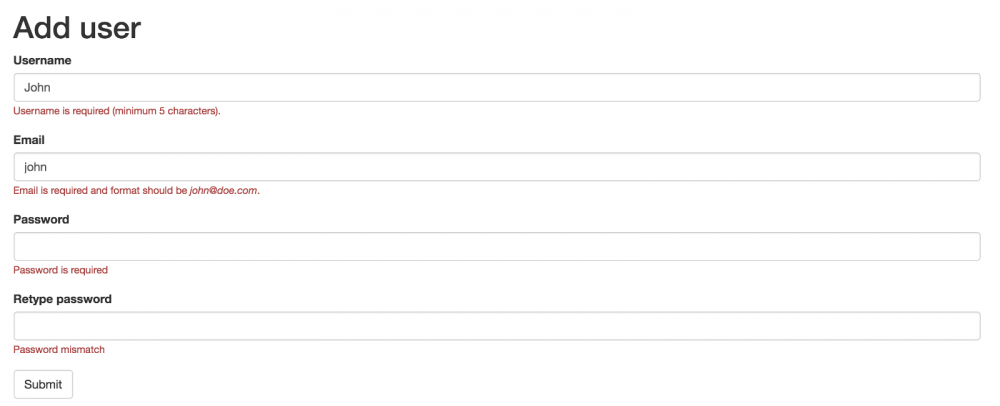The width and height of the screenshot is (1000, 406).
Task: Click the Retype password label
Action: (62, 299)
